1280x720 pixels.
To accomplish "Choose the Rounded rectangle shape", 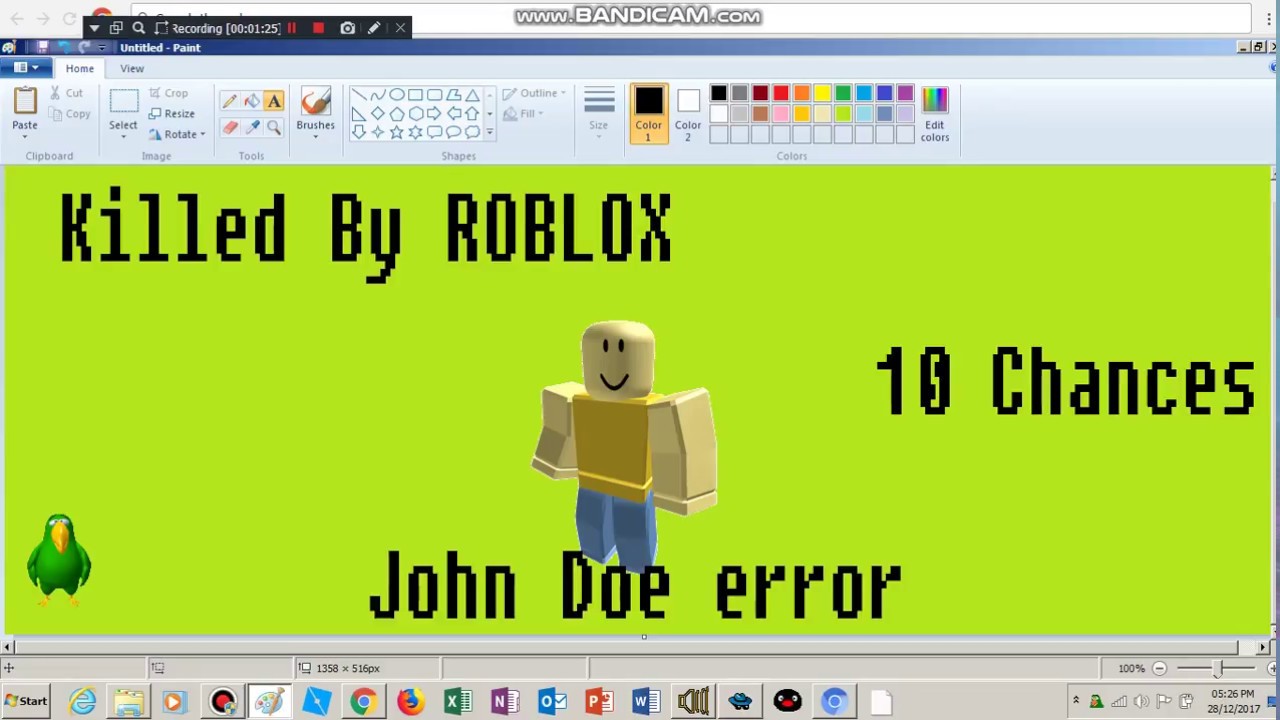I will coord(434,95).
